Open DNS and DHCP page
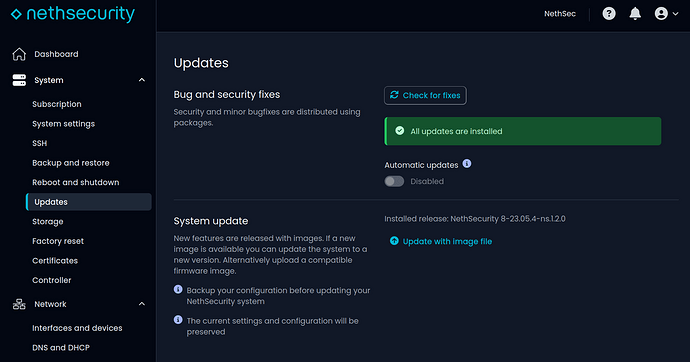 click(x=61, y=347)
